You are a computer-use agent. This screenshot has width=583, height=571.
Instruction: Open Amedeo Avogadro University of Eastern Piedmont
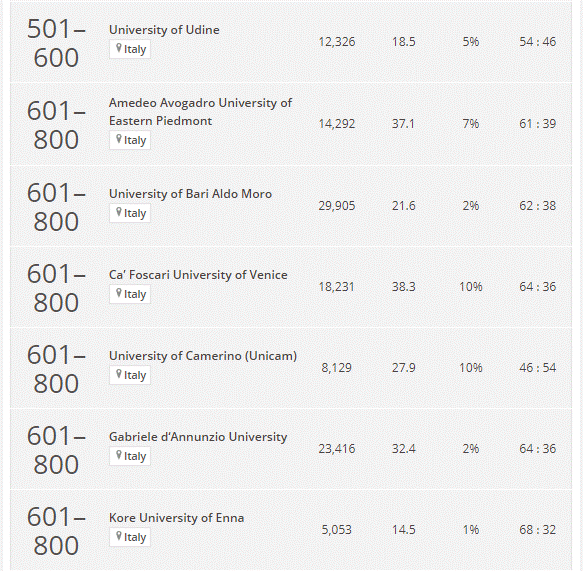coord(200,112)
